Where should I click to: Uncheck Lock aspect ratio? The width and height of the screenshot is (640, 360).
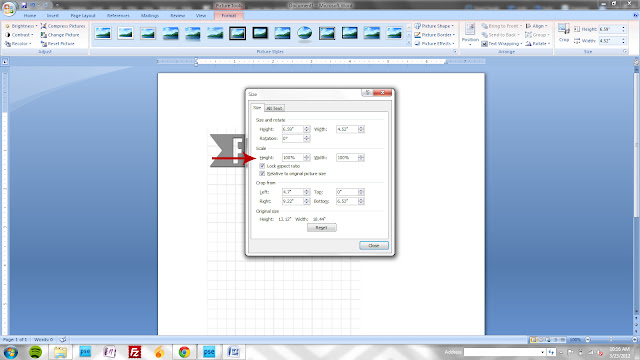point(262,166)
